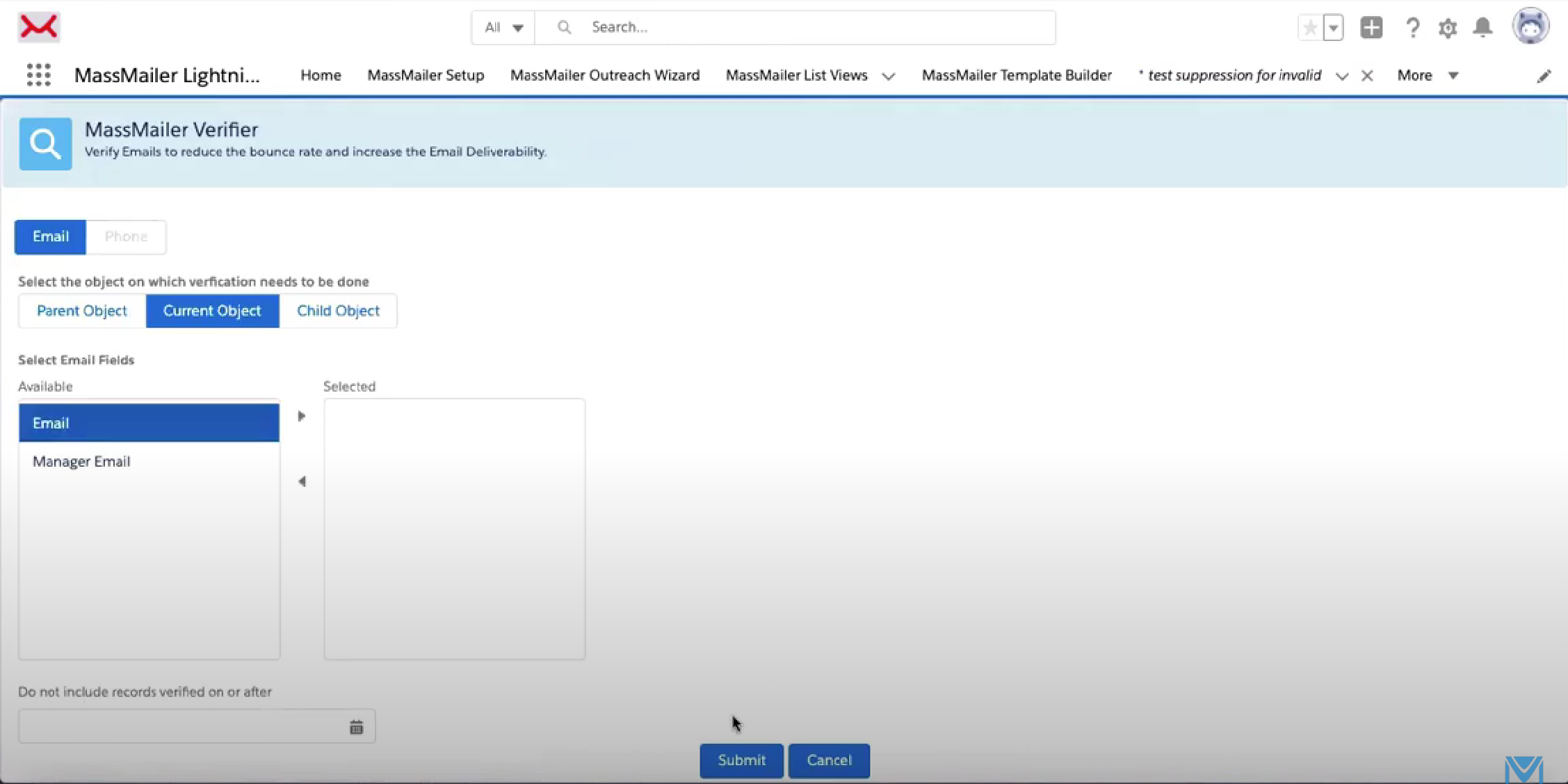Viewport: 1568px width, 784px height.
Task: Expand the All search scope dropdown
Action: coord(503,27)
